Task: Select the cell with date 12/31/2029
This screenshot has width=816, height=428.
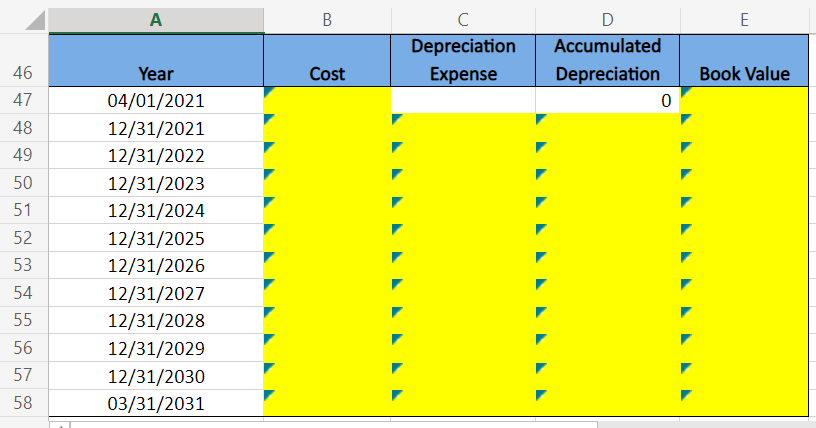Action: click(x=156, y=348)
